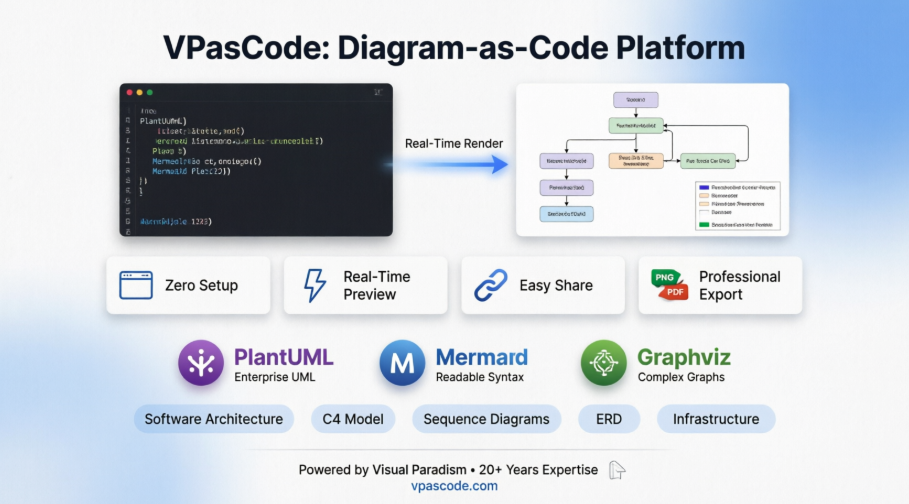Click the Zero Setup browser window icon
This screenshot has height=504, width=909.
point(136,285)
